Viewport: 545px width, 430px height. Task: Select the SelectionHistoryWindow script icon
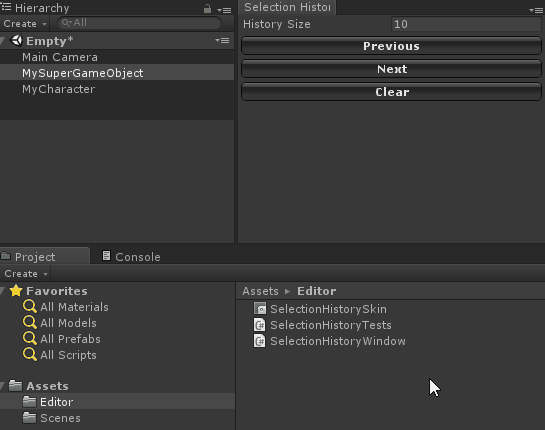click(260, 341)
